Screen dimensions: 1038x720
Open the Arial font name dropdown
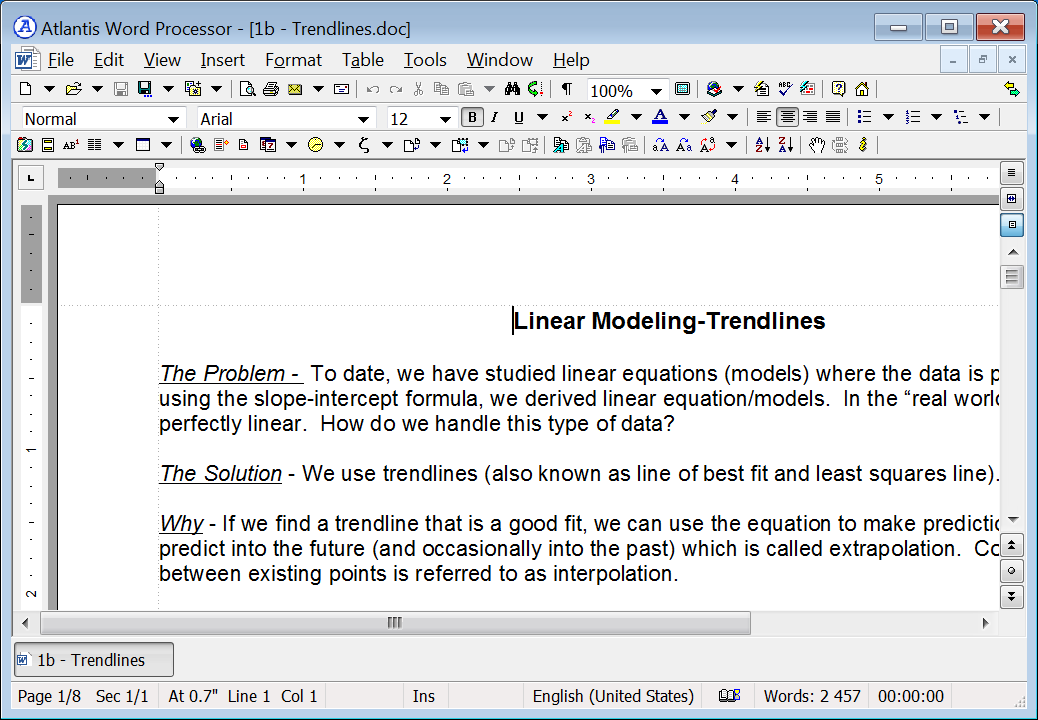coord(366,119)
